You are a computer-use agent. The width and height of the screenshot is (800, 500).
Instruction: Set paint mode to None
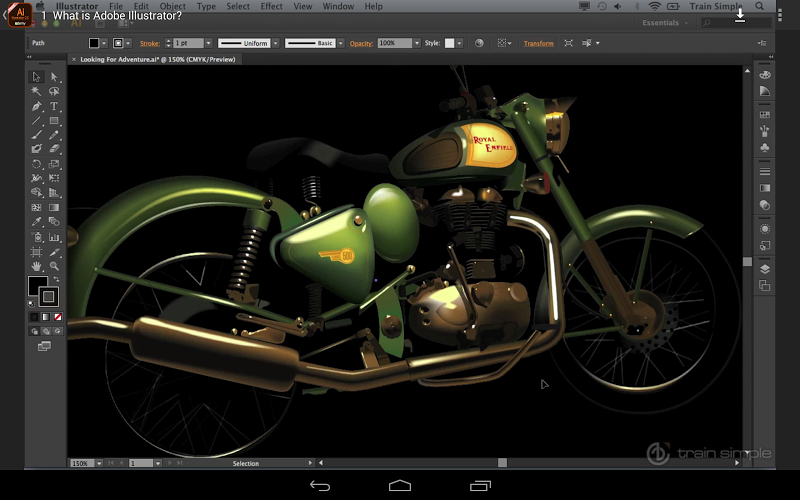[x=57, y=317]
